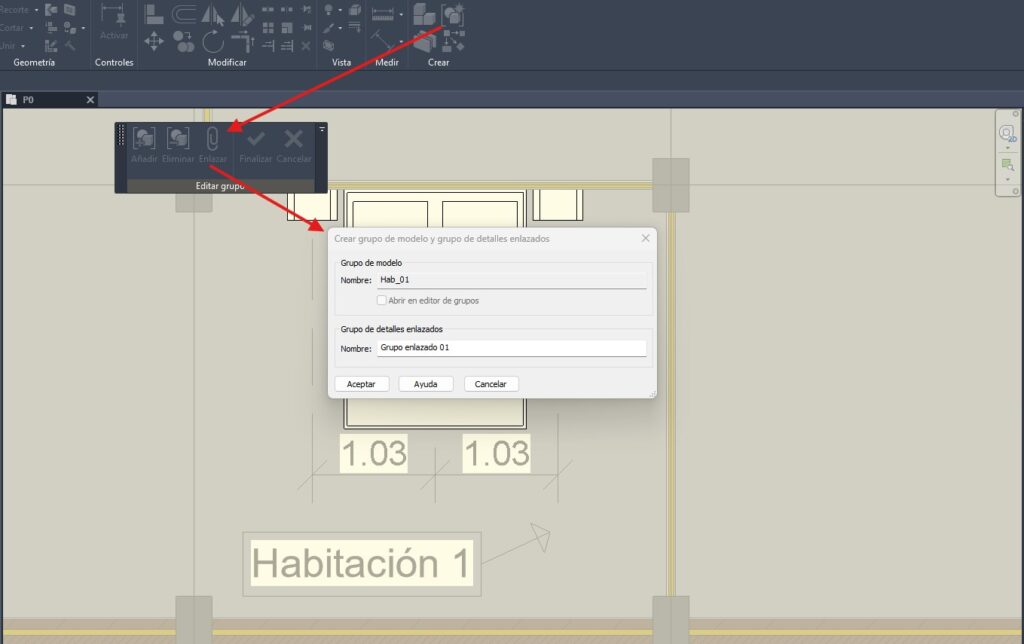Open the 2D steering wheel navigation tool

tap(1007, 132)
